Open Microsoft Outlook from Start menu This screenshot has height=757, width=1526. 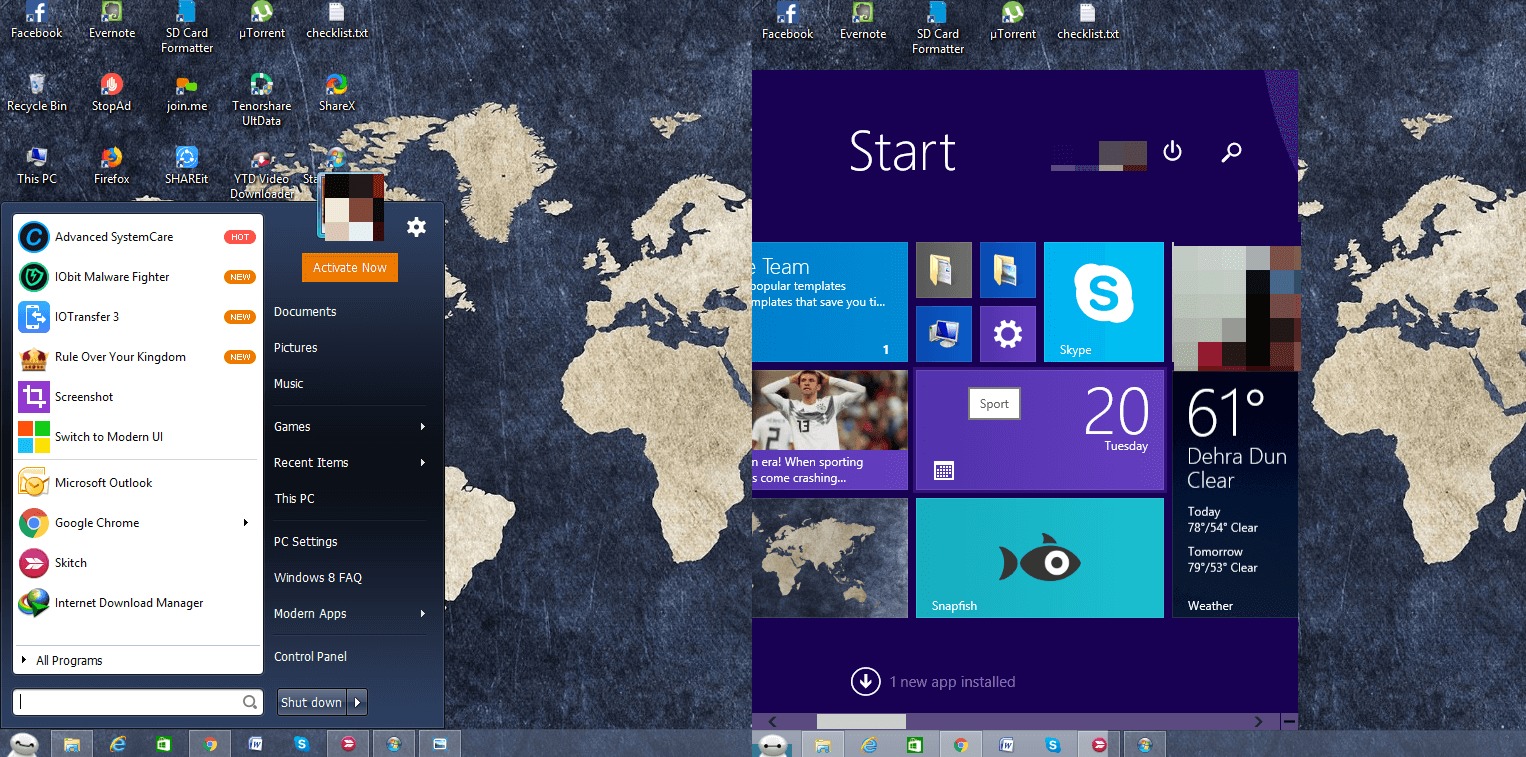(138, 483)
